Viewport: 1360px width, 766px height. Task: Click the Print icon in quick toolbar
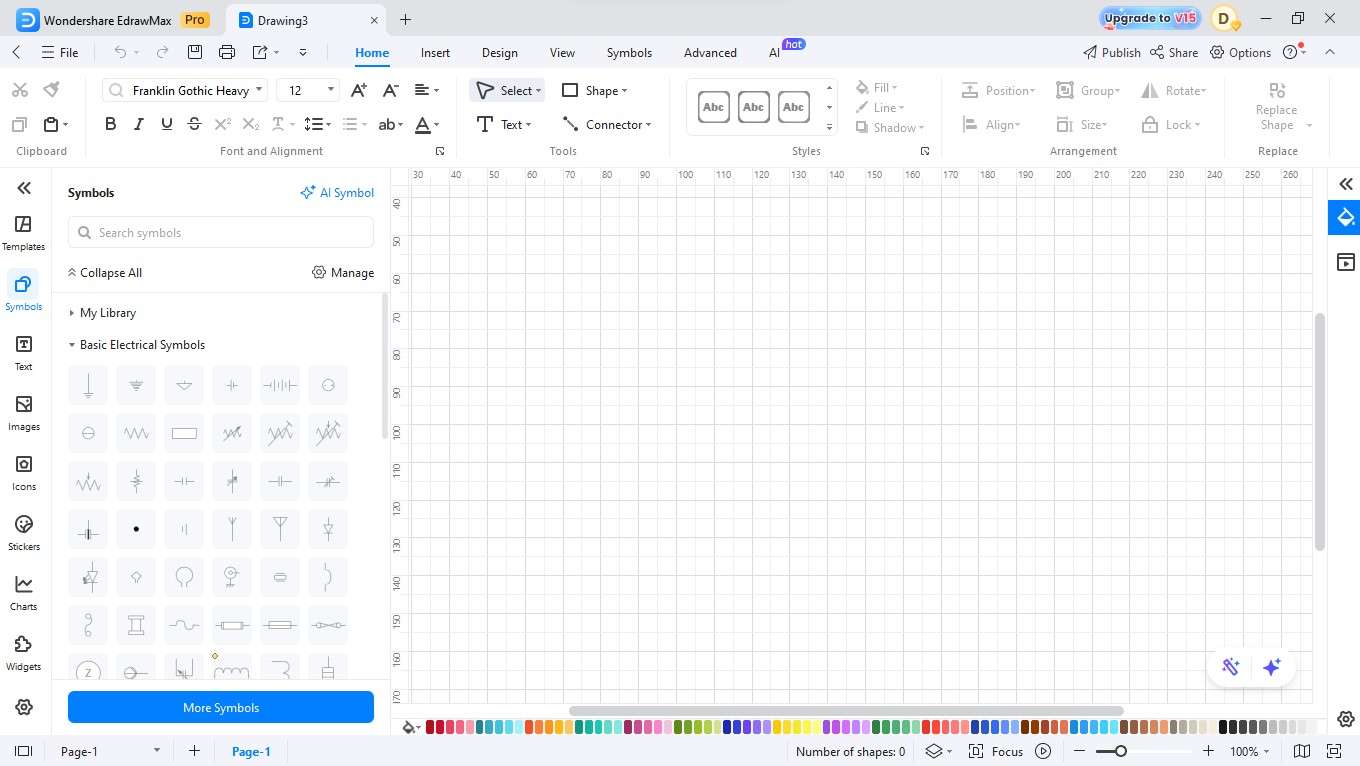[x=227, y=52]
